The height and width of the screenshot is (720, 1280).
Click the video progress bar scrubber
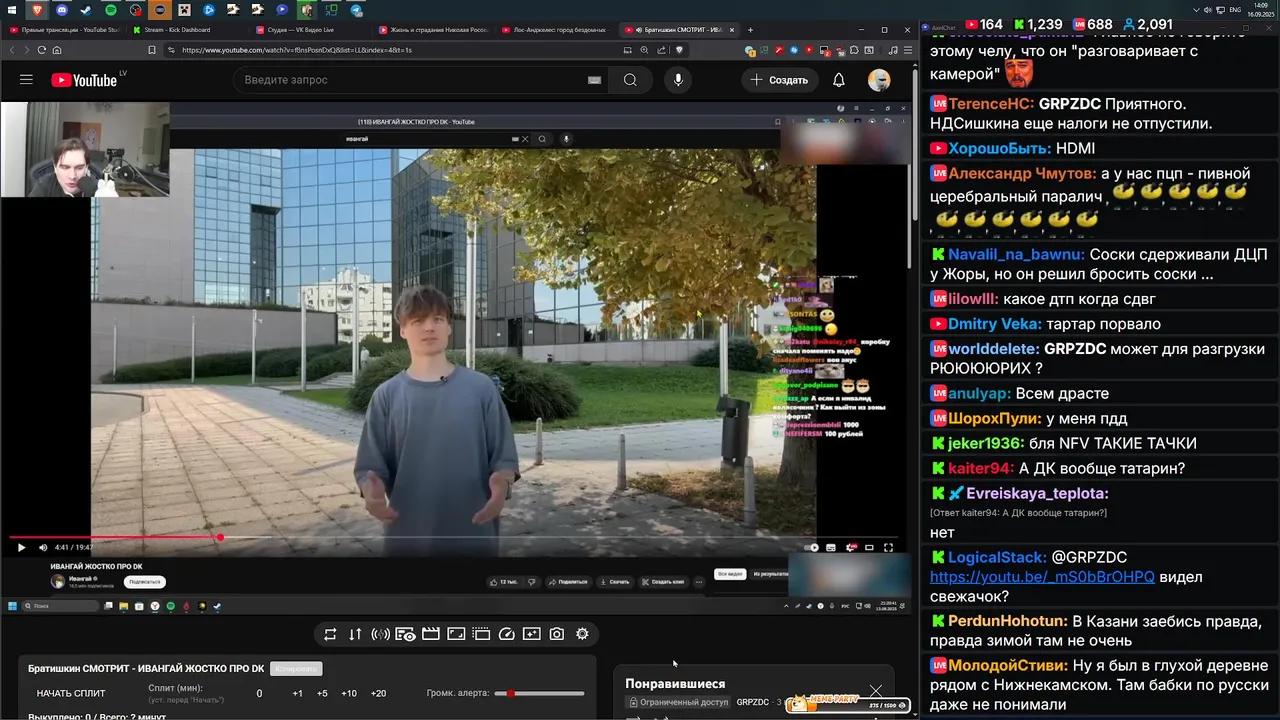click(x=220, y=538)
